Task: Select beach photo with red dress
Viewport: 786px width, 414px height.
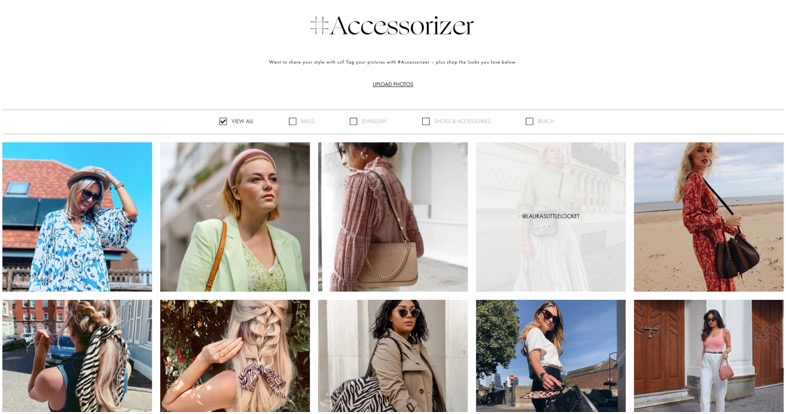Action: pyautogui.click(x=708, y=217)
